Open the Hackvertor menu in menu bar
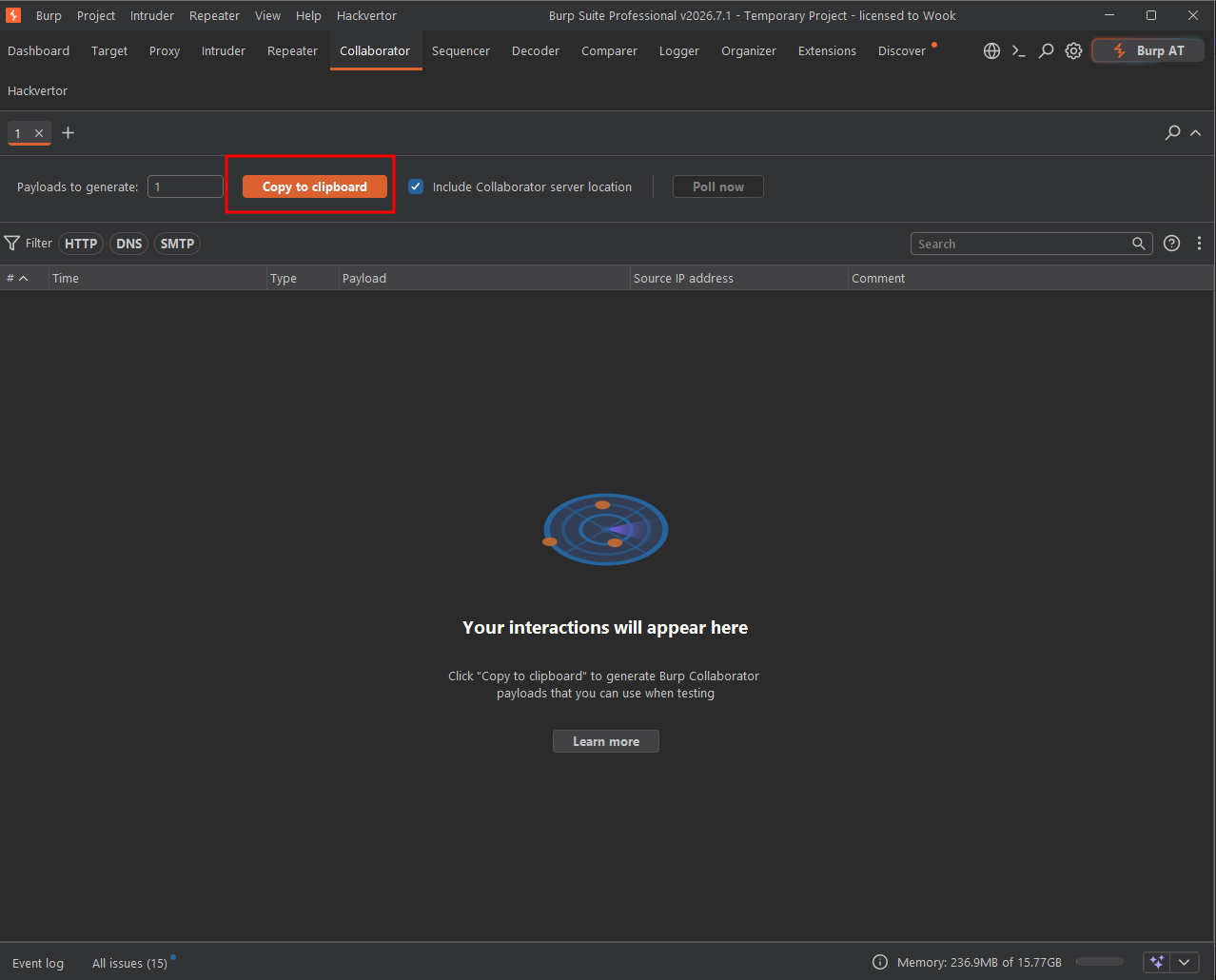1216x980 pixels. pyautogui.click(x=366, y=15)
